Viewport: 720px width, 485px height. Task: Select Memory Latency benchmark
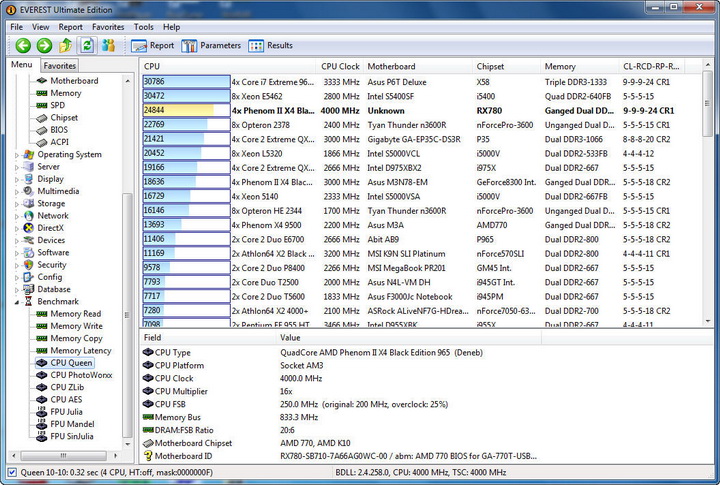click(81, 351)
